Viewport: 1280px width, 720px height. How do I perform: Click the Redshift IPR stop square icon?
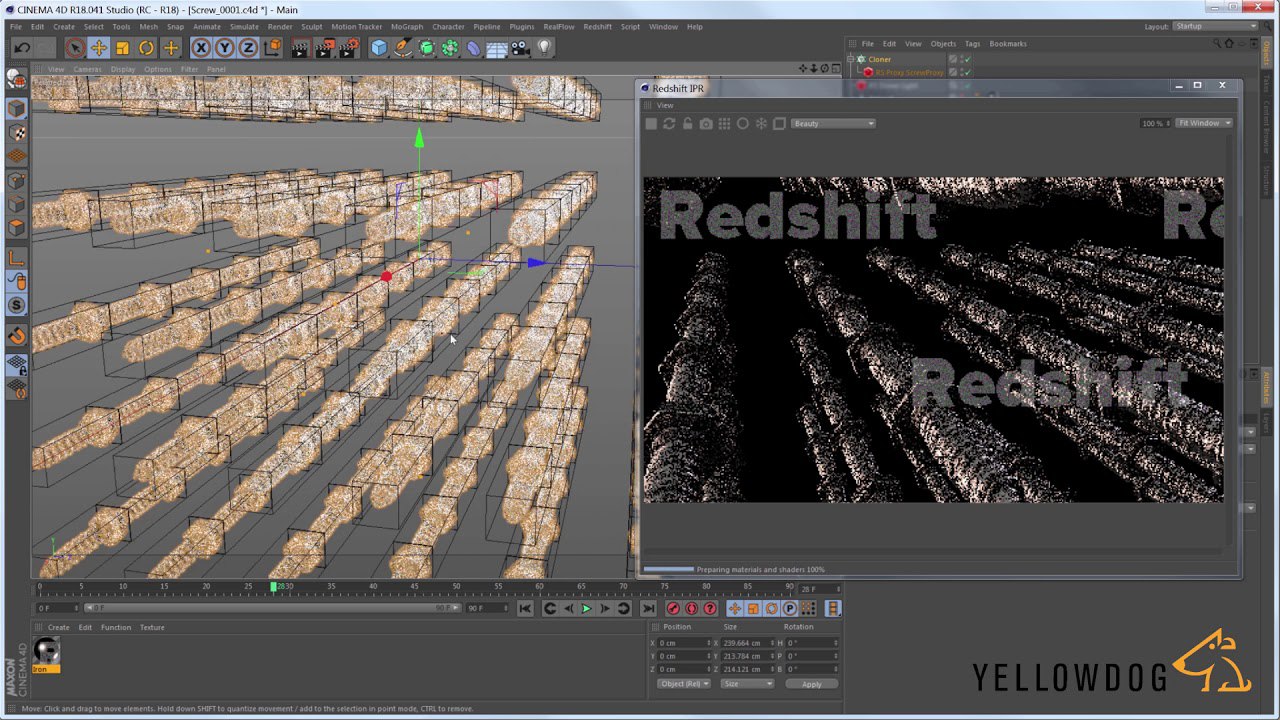(651, 123)
